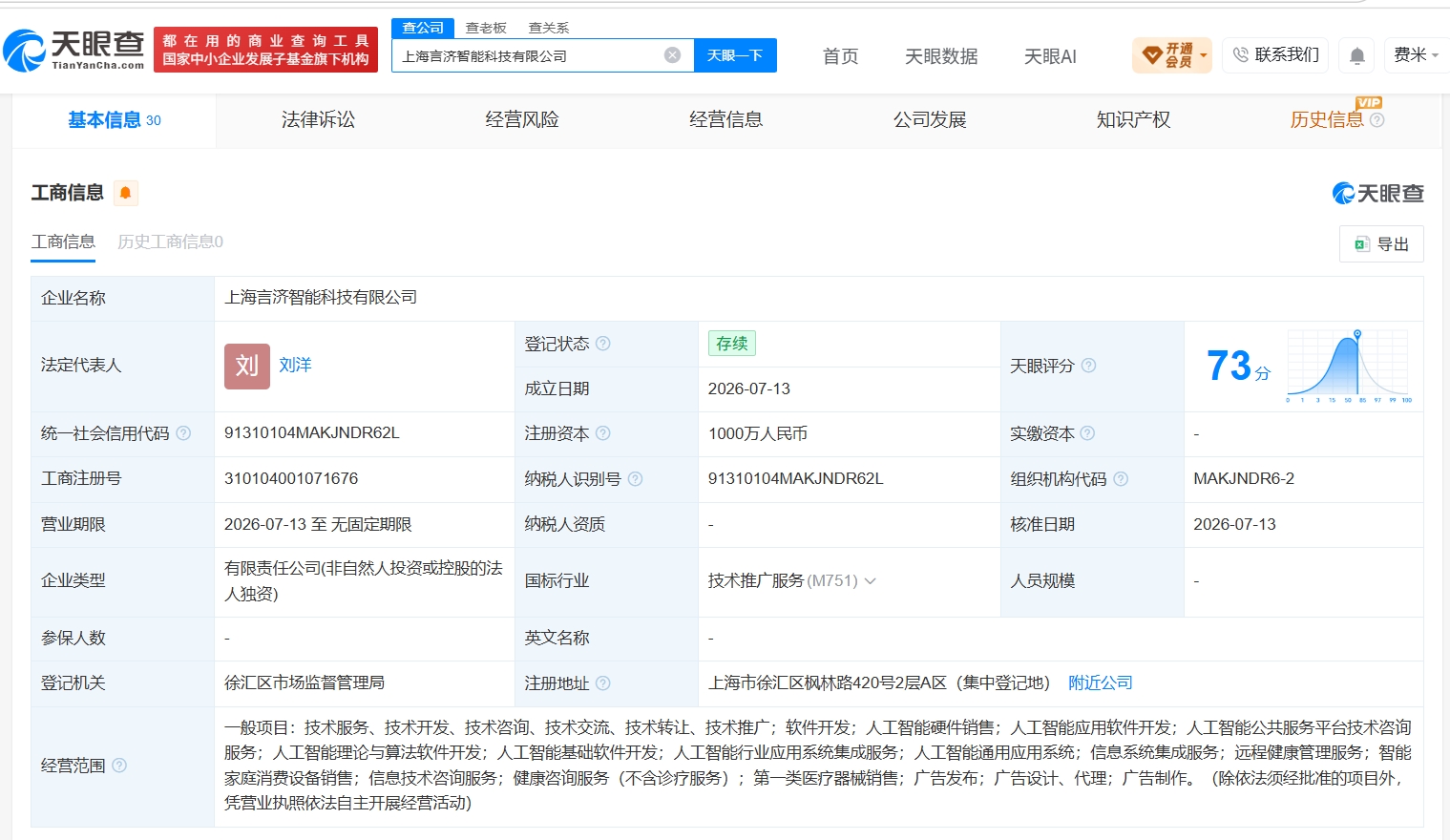Select the 工商信息 sub-tab
Viewport: 1450px width, 840px height.
pos(63,242)
